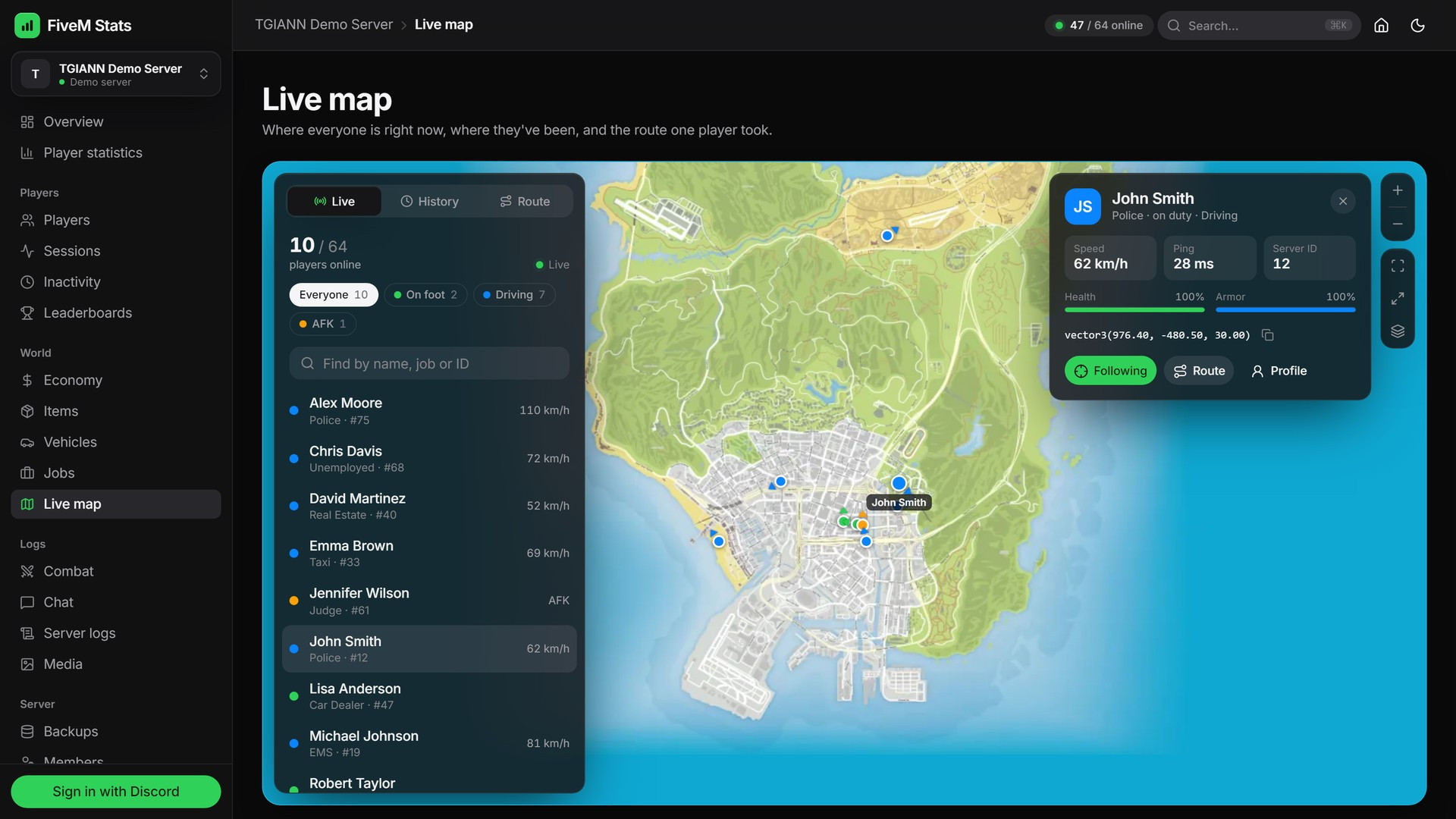Click John Smith's marker on map
The image size is (1456, 819).
[x=899, y=483]
